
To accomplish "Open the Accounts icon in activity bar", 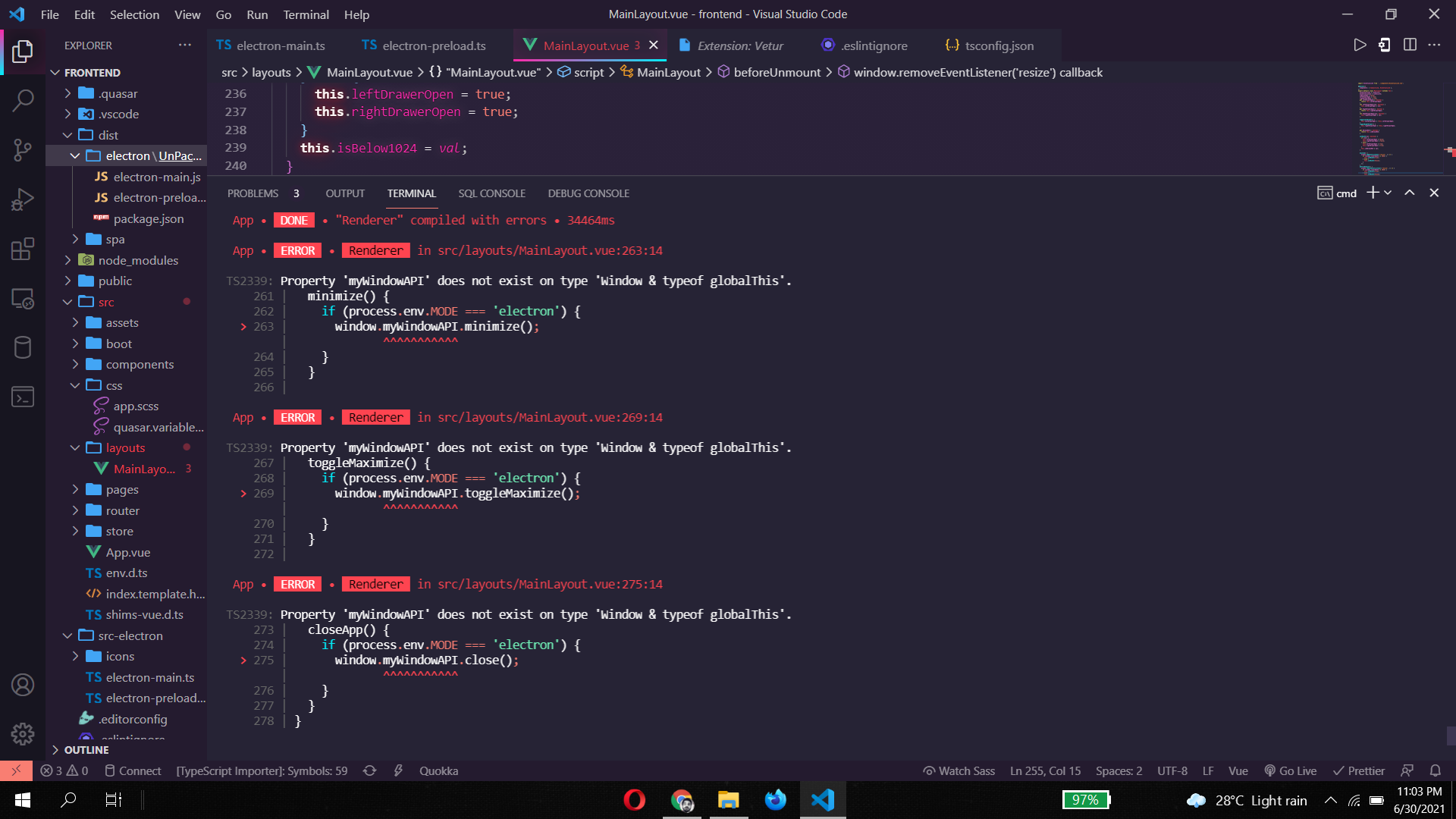I will (x=23, y=685).
